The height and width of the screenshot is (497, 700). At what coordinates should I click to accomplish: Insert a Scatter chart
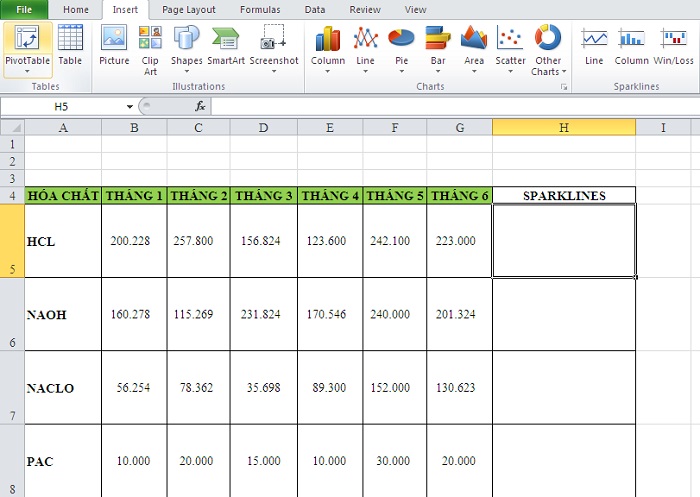pyautogui.click(x=510, y=50)
